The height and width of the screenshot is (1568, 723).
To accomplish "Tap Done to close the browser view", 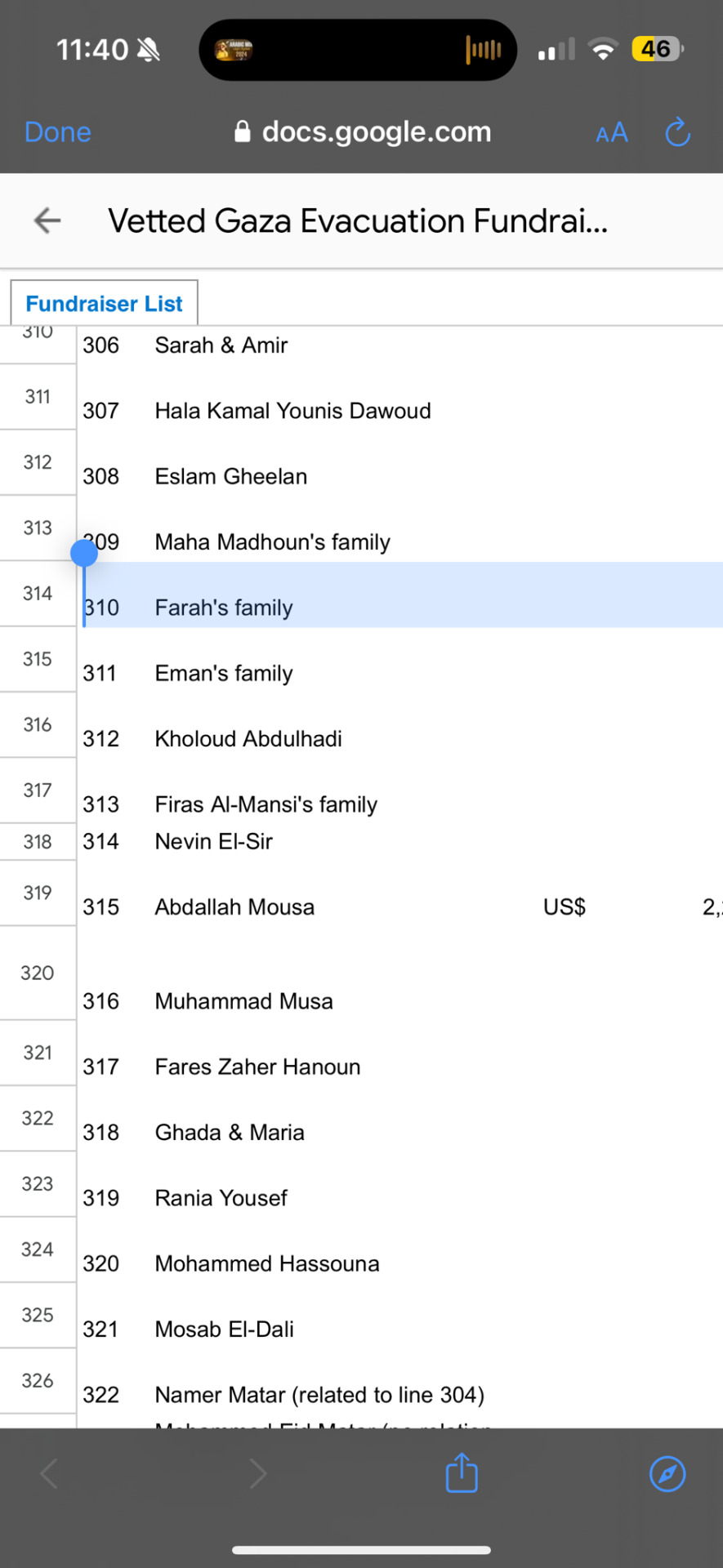I will 57,132.
